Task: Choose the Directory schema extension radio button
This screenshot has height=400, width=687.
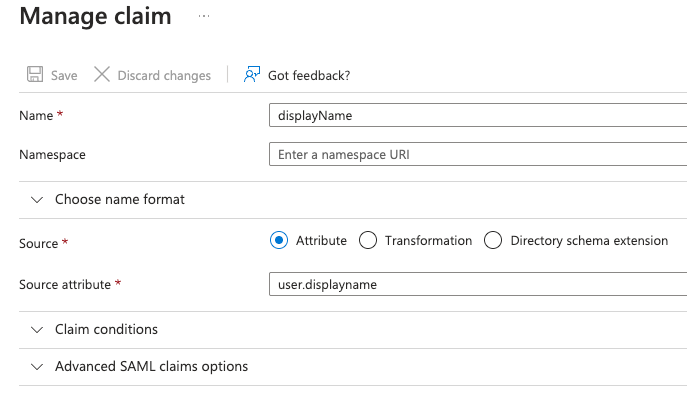Action: [493, 240]
